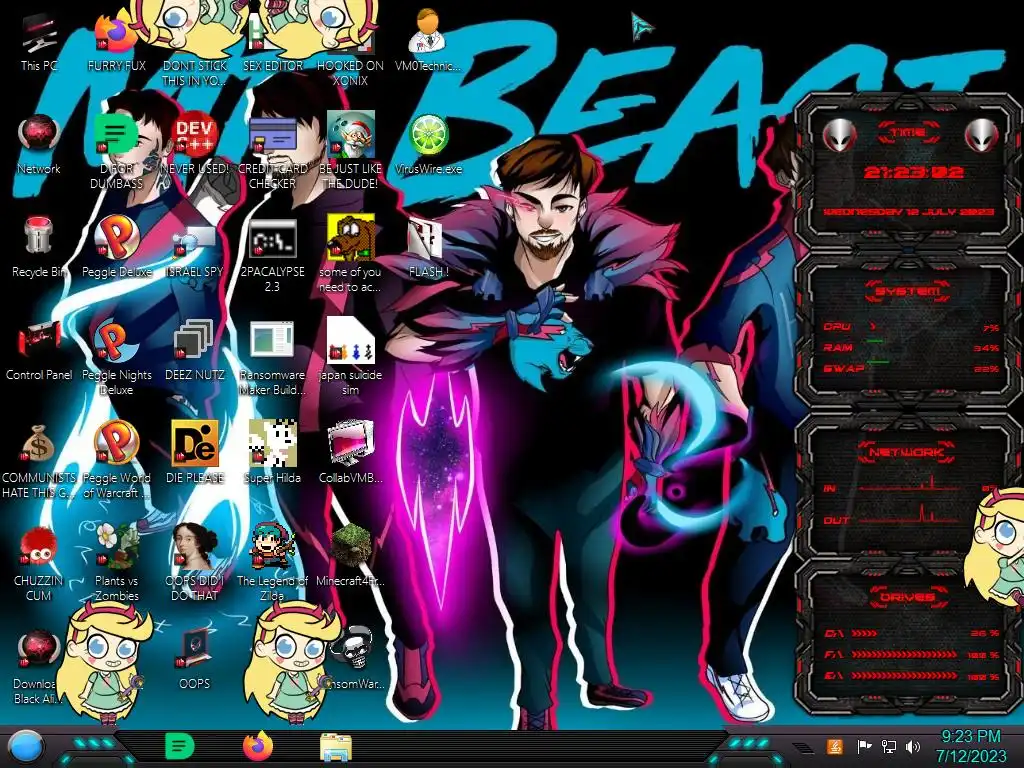1024x768 pixels.
Task: Launch Super Hilda
Action: [272, 444]
